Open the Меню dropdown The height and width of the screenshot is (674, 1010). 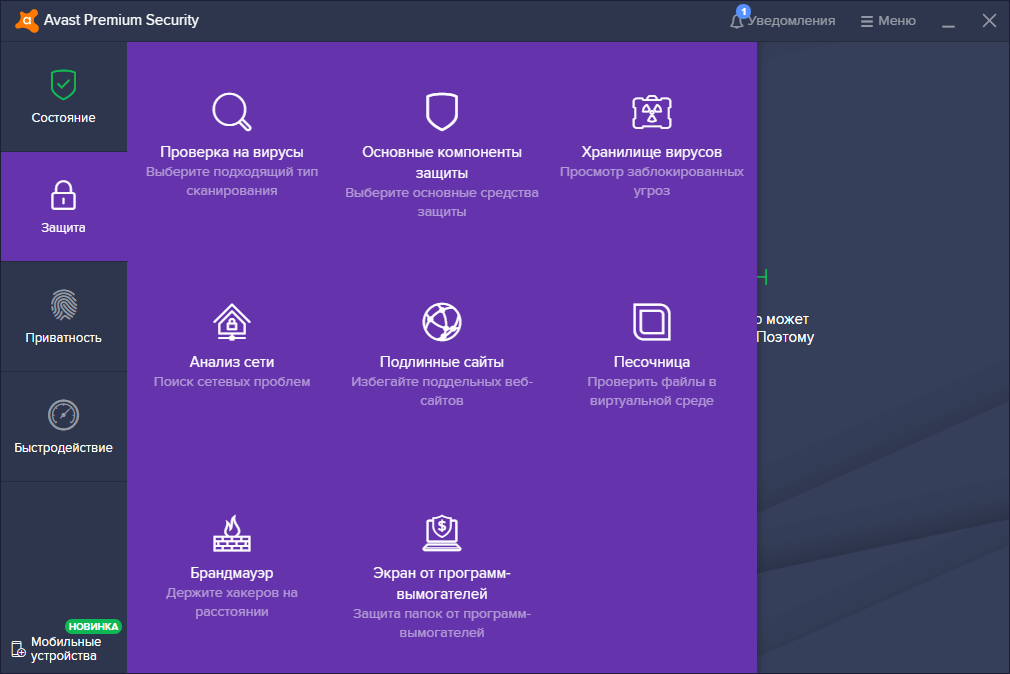point(886,19)
